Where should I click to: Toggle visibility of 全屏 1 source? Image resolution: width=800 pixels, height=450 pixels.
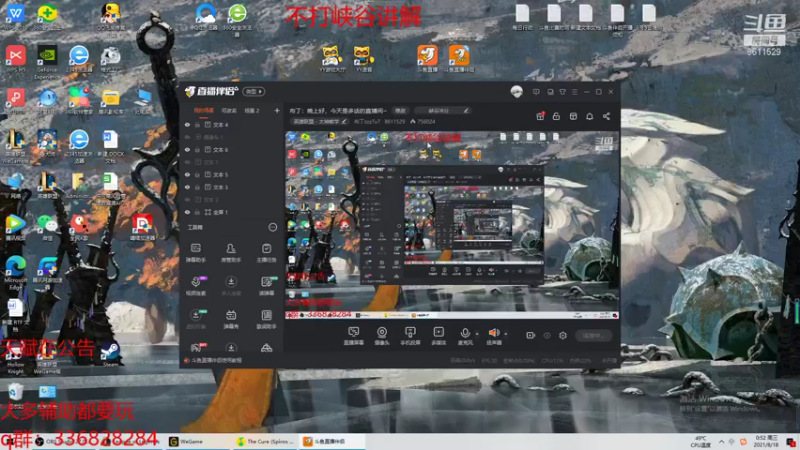[x=187, y=212]
